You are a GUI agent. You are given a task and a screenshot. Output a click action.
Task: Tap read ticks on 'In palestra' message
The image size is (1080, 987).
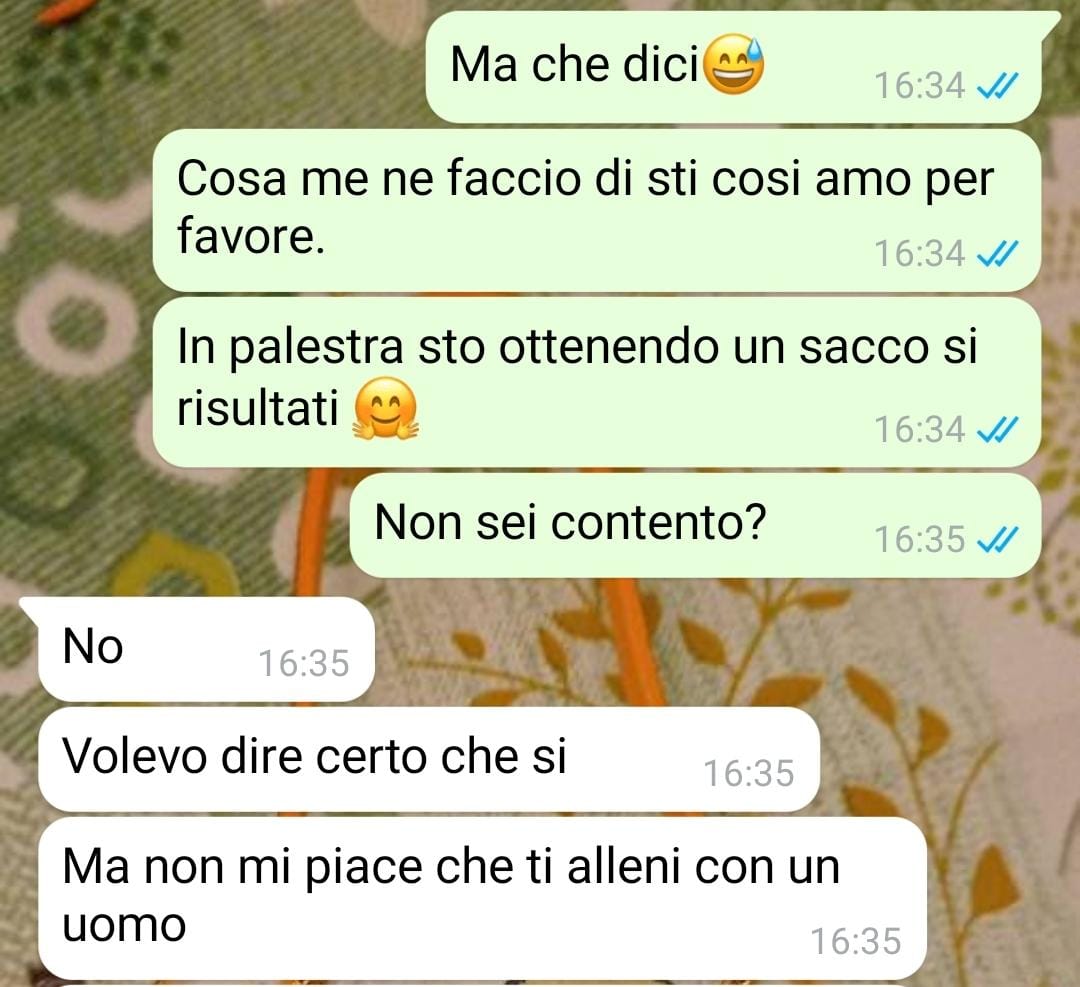click(x=998, y=431)
